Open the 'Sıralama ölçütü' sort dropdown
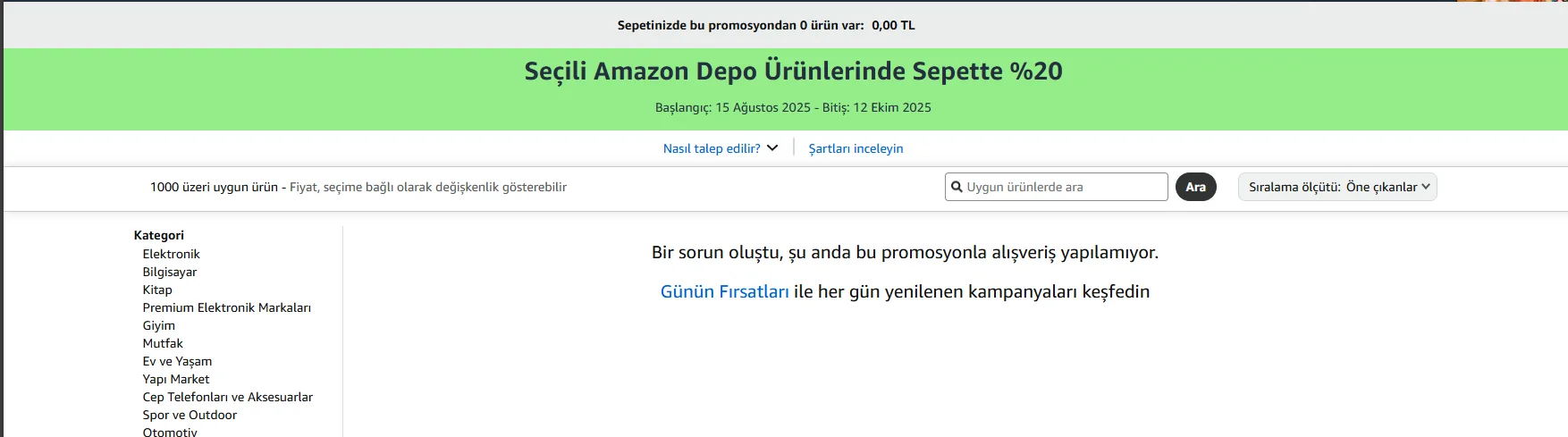The image size is (1568, 437). (1336, 187)
